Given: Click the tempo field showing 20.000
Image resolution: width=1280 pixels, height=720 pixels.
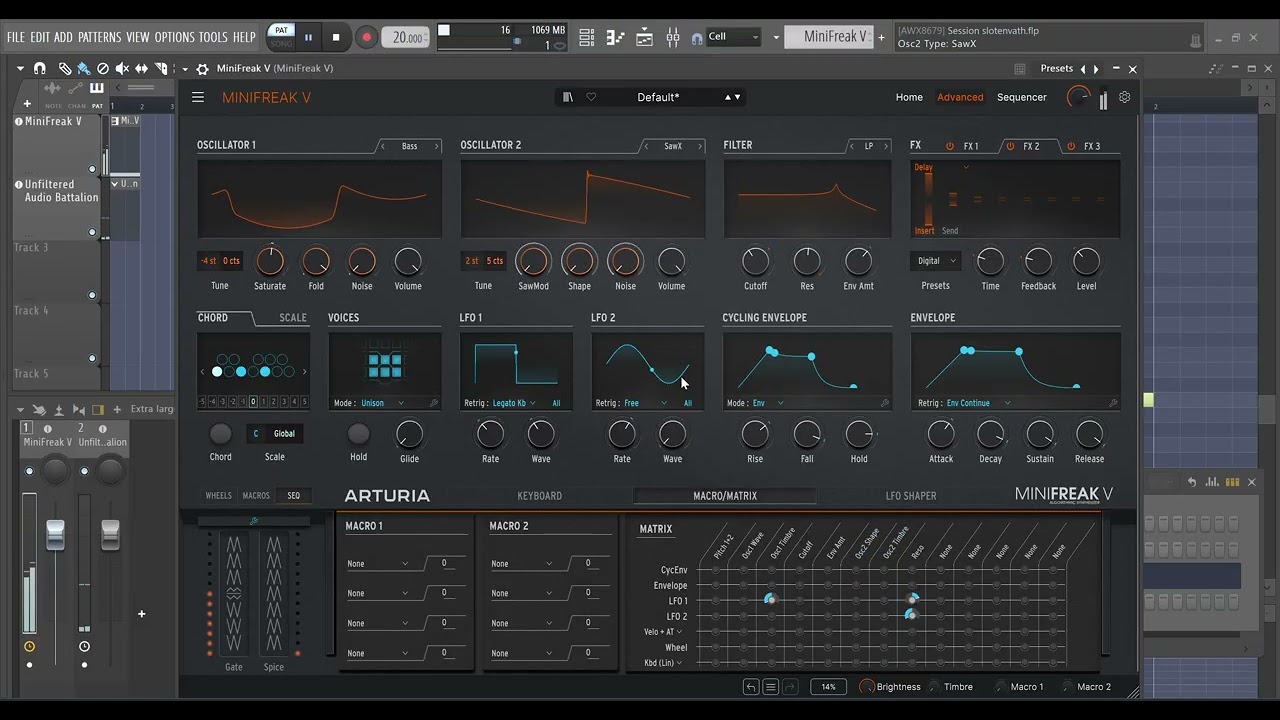Looking at the screenshot, I should click(x=406, y=37).
